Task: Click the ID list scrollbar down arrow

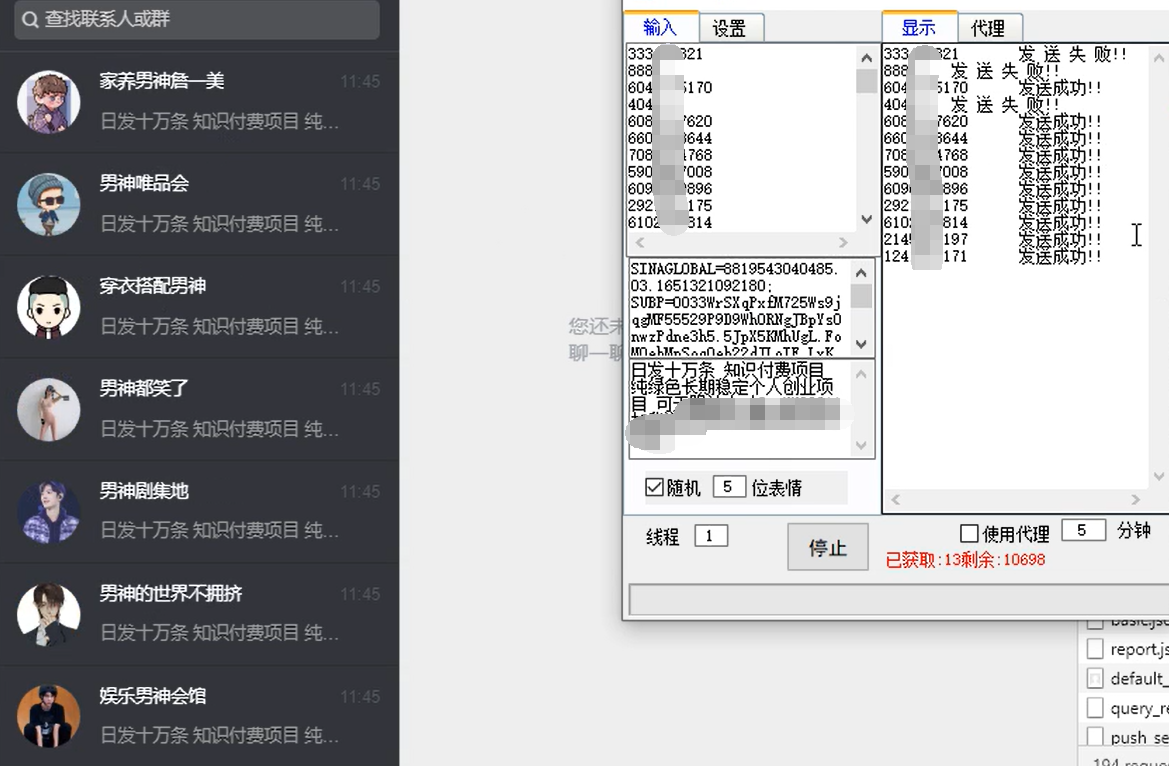Action: [866, 219]
